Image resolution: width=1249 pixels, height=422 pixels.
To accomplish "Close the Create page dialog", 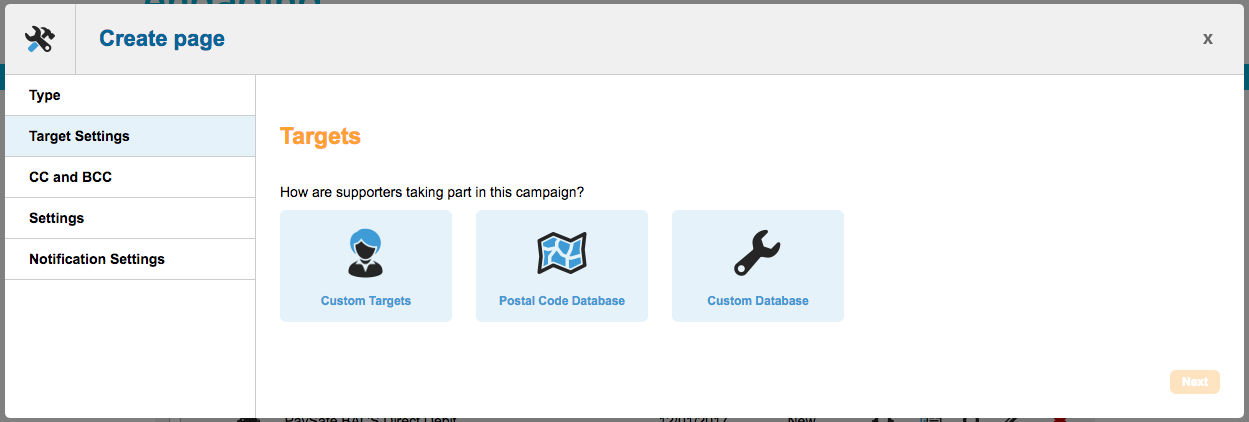I will (x=1207, y=39).
